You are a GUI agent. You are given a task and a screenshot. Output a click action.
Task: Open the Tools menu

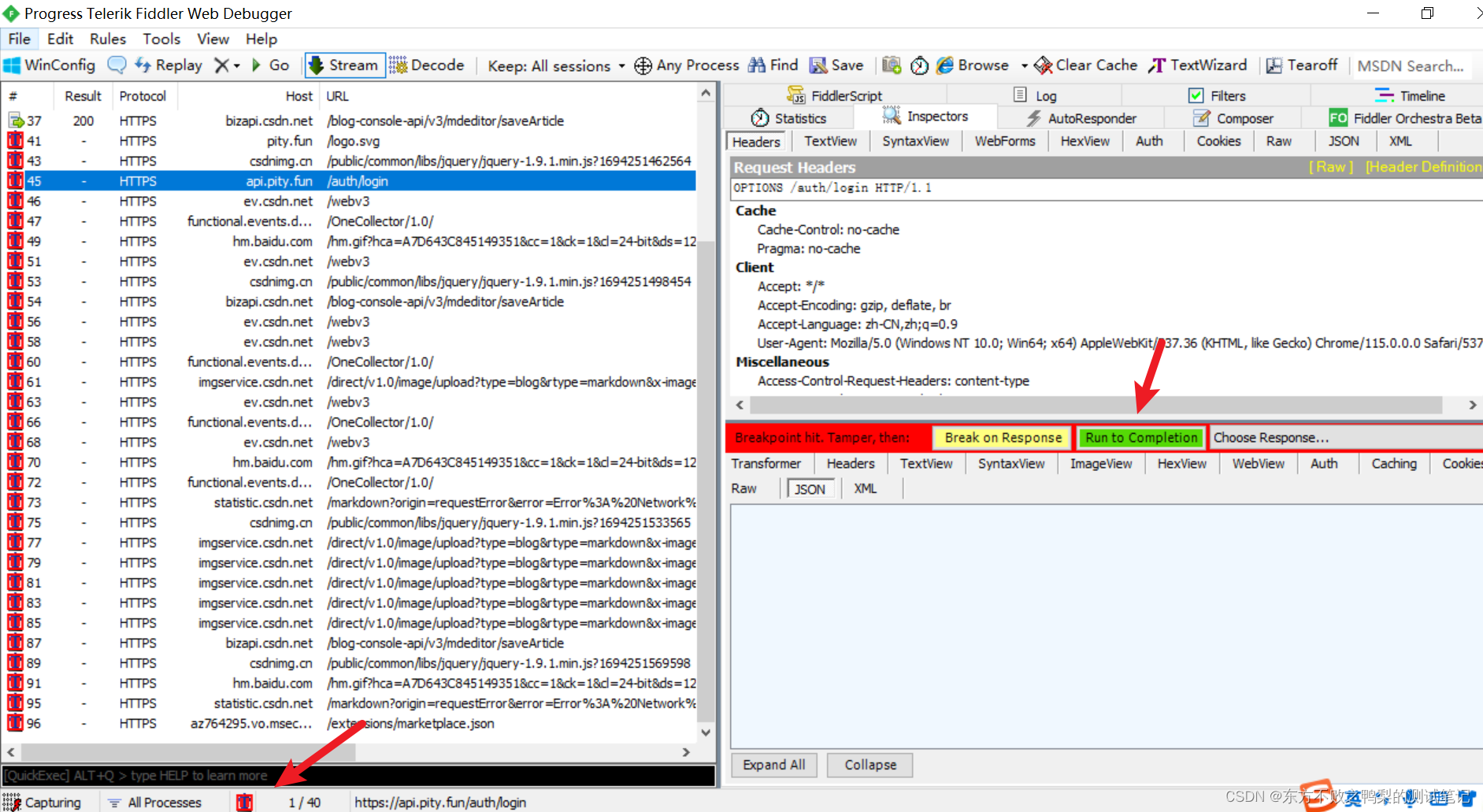coord(161,39)
